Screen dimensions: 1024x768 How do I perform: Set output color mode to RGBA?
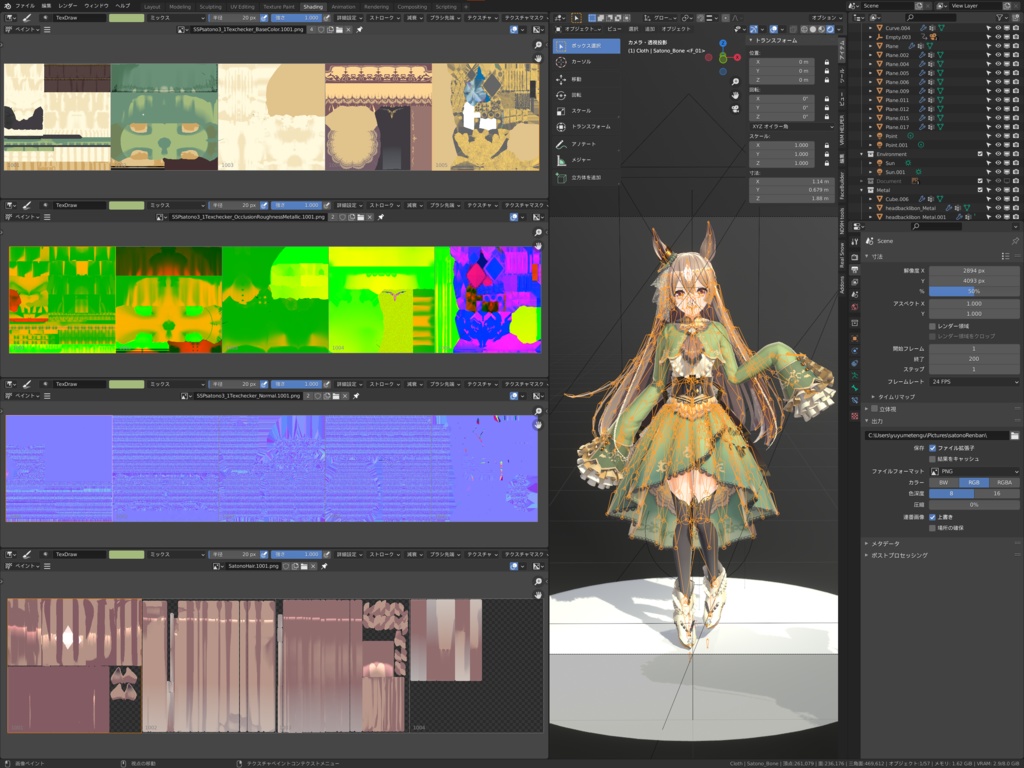(1005, 482)
